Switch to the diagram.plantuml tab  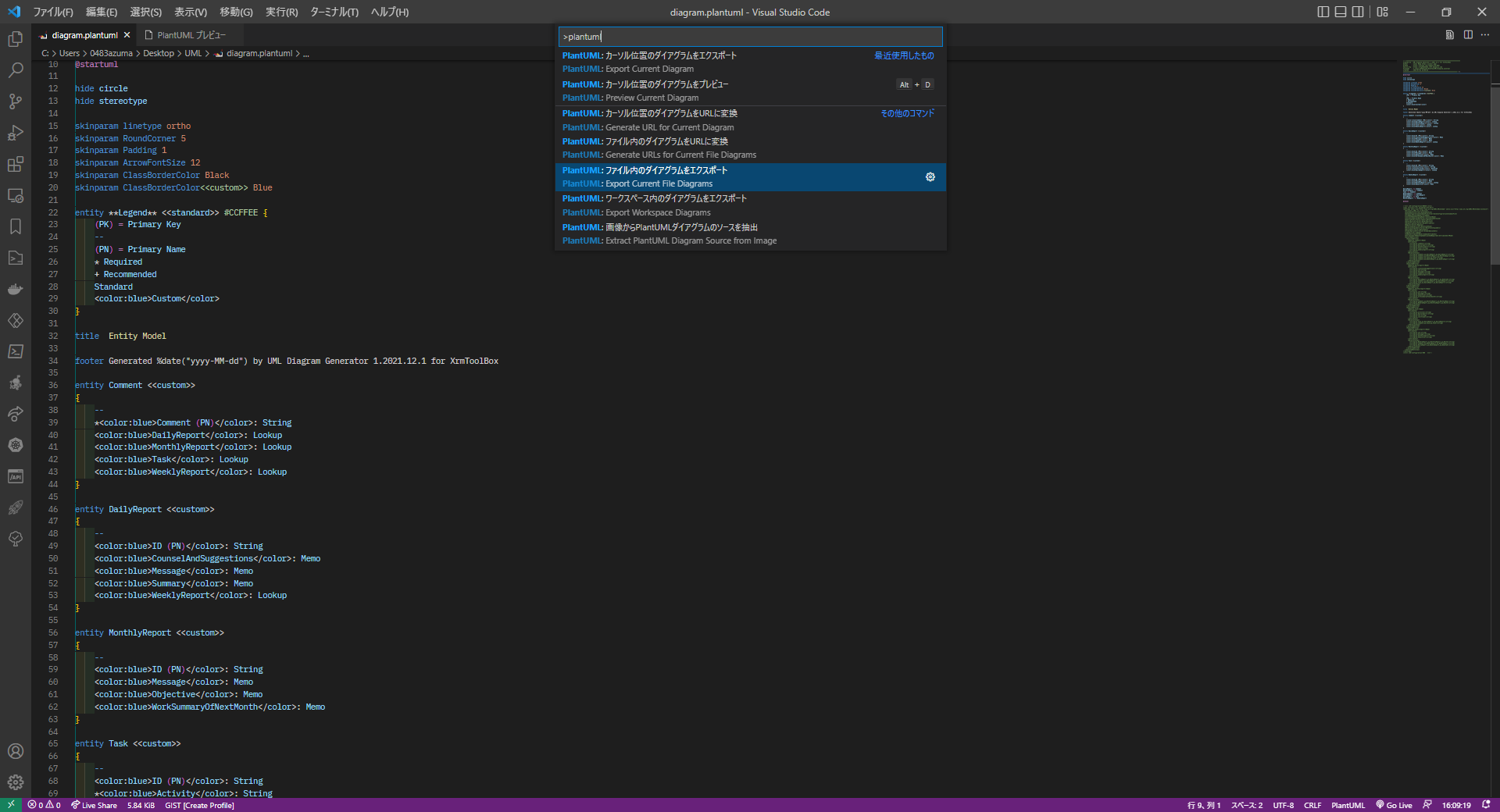84,35
